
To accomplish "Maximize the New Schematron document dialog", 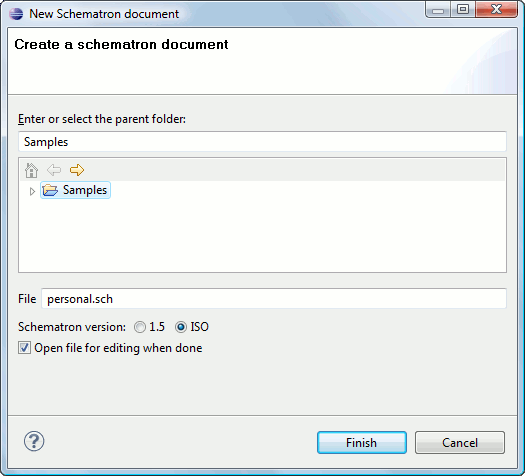I will click(463, 9).
